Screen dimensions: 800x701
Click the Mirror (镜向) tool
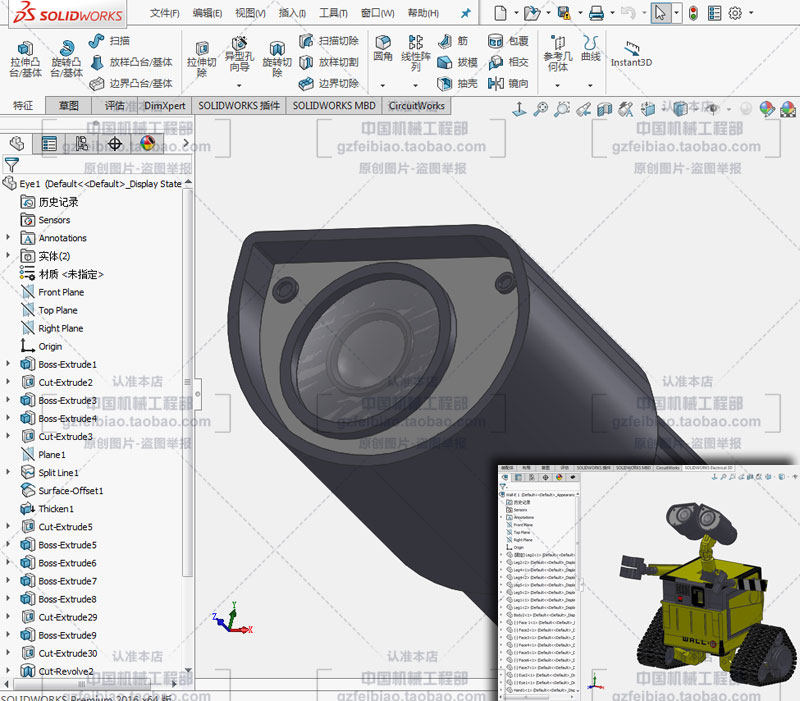(508, 83)
